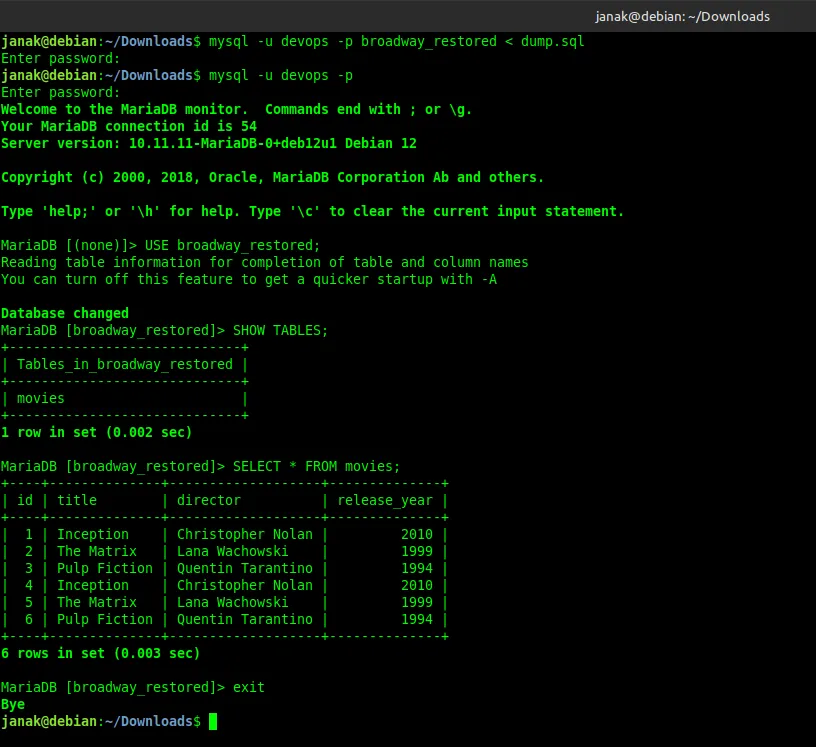Click Pulp Fiction in row id 3
Screen dimensions: 816x747
[100, 568]
